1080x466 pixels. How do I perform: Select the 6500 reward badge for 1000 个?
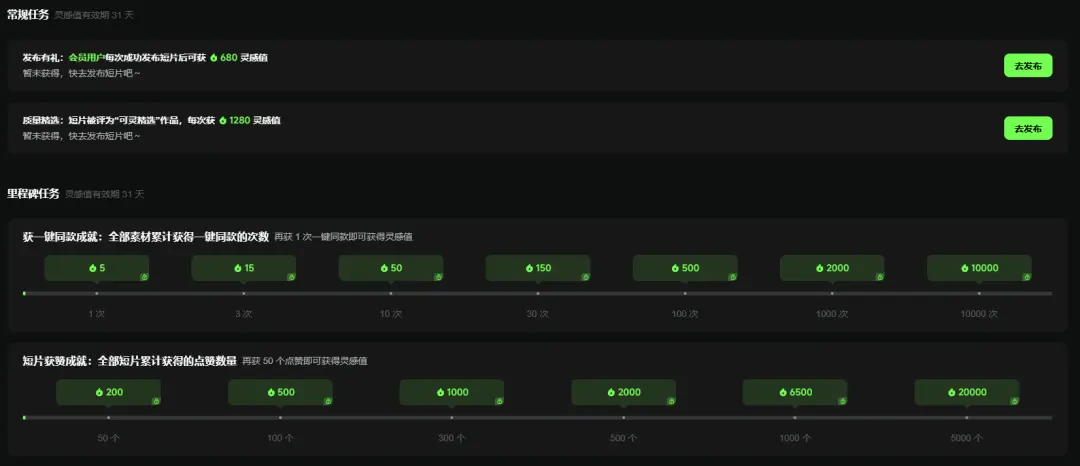click(x=794, y=392)
